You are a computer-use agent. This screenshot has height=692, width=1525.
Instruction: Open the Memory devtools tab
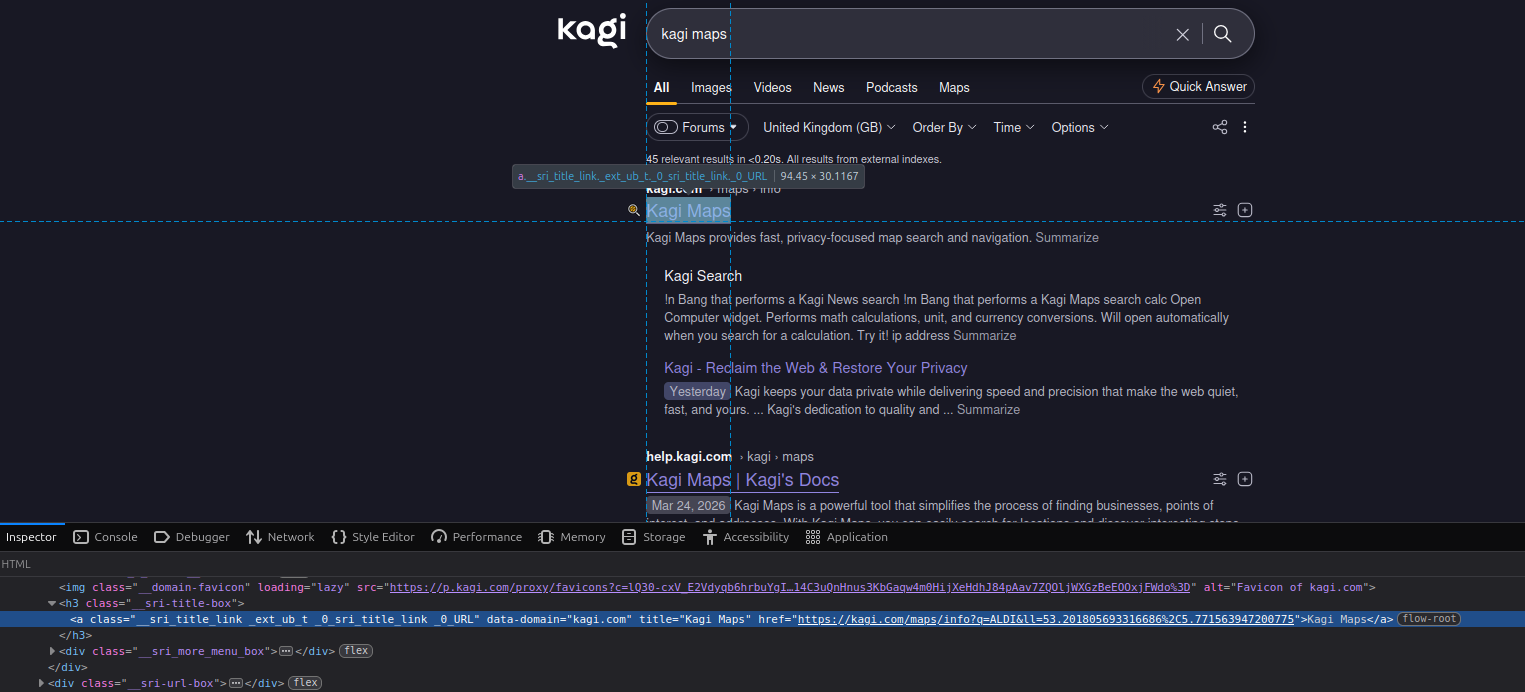(572, 537)
